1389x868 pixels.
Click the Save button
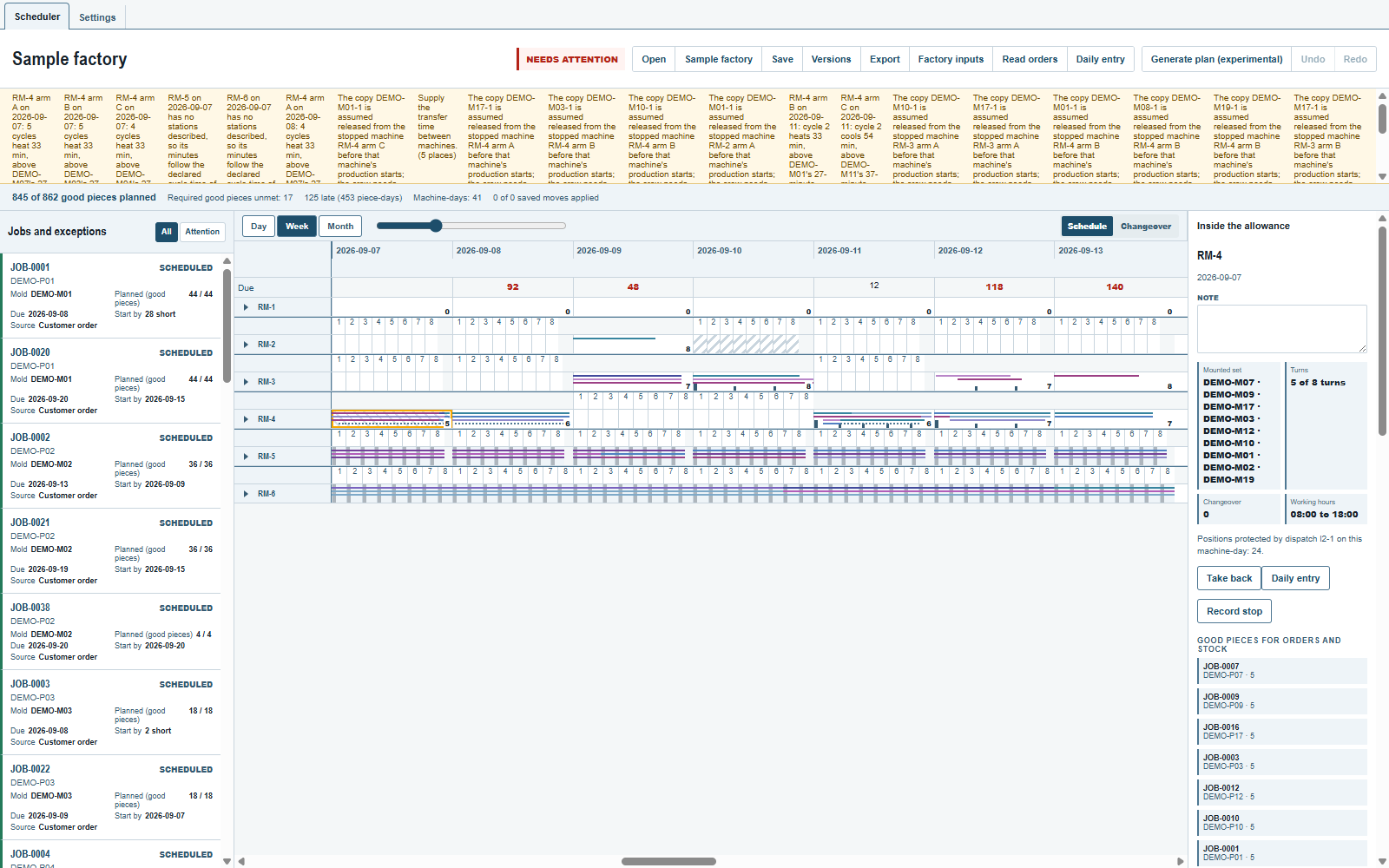(x=782, y=59)
